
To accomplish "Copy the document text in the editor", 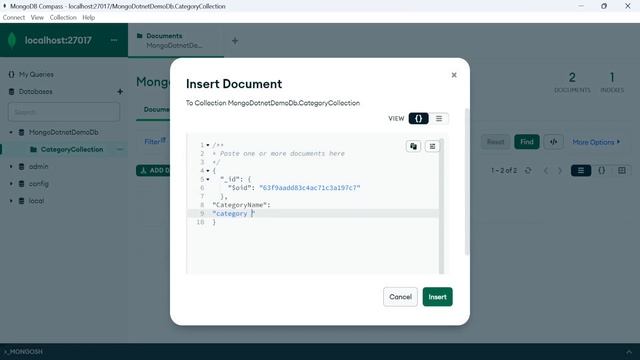I will (413, 146).
